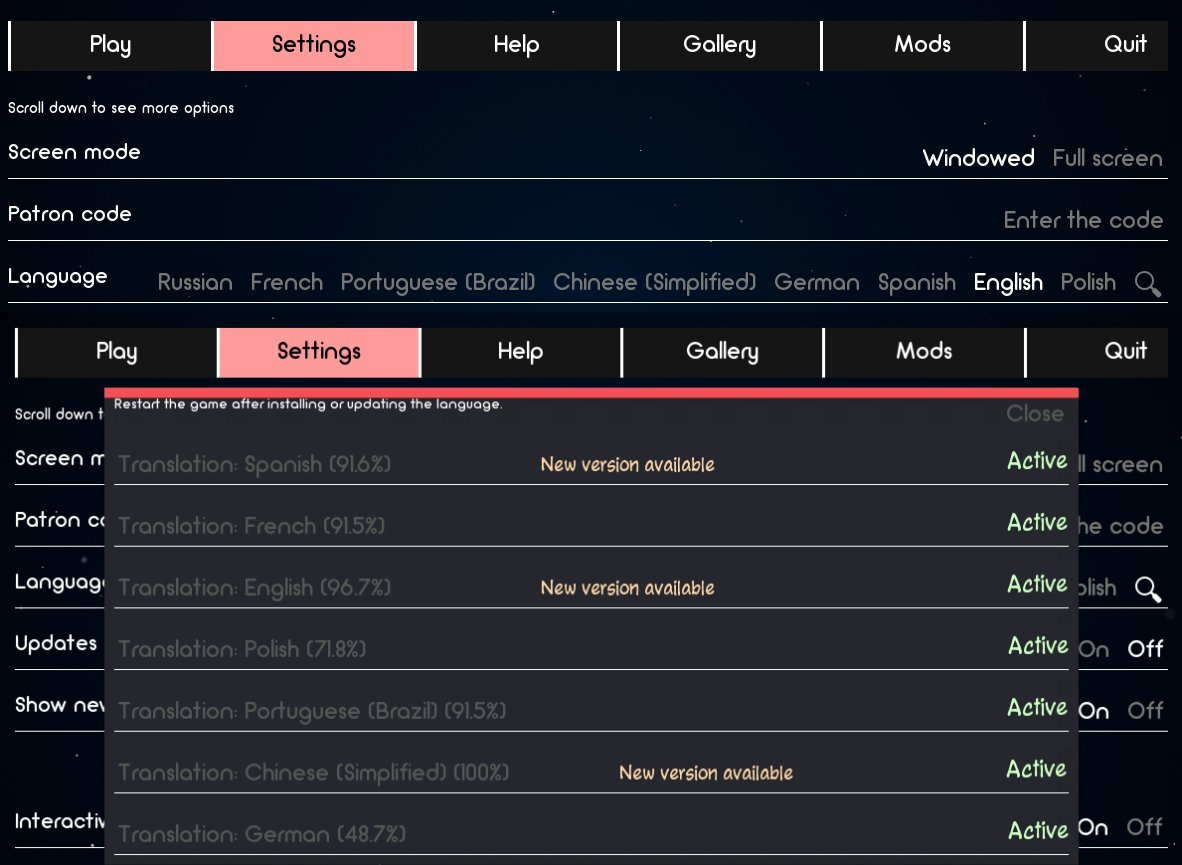Image resolution: width=1182 pixels, height=865 pixels.
Task: Open the Mods tab on the translation dialog screen
Action: point(923,352)
